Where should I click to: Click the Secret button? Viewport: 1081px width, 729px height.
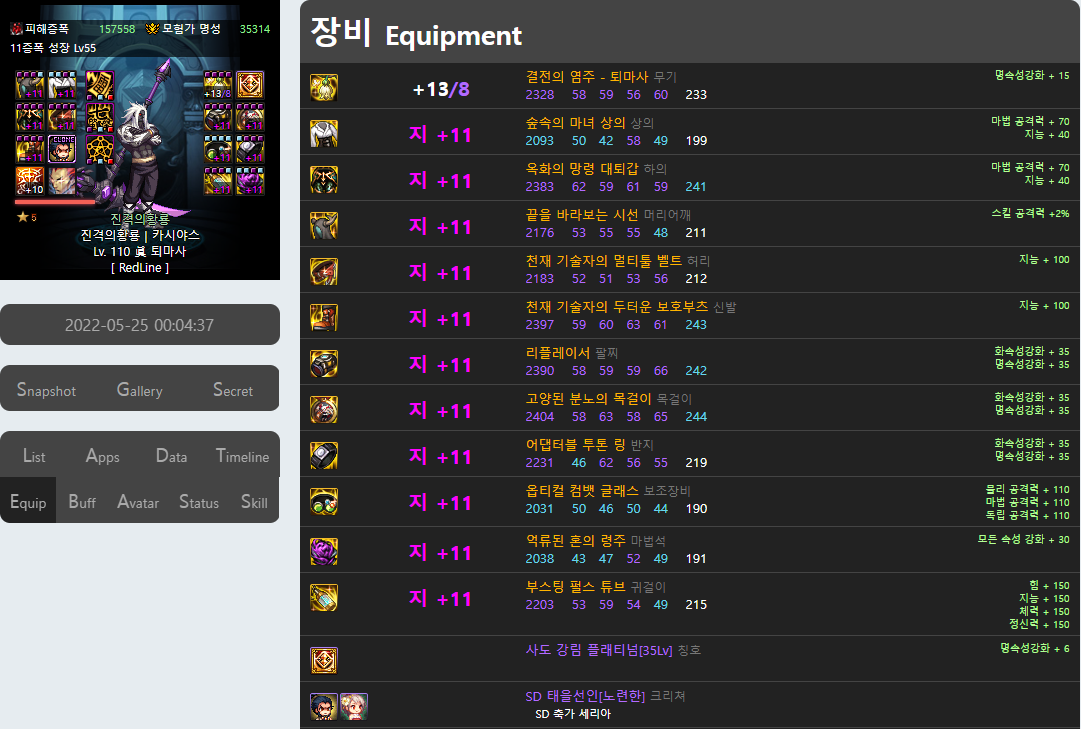[233, 390]
